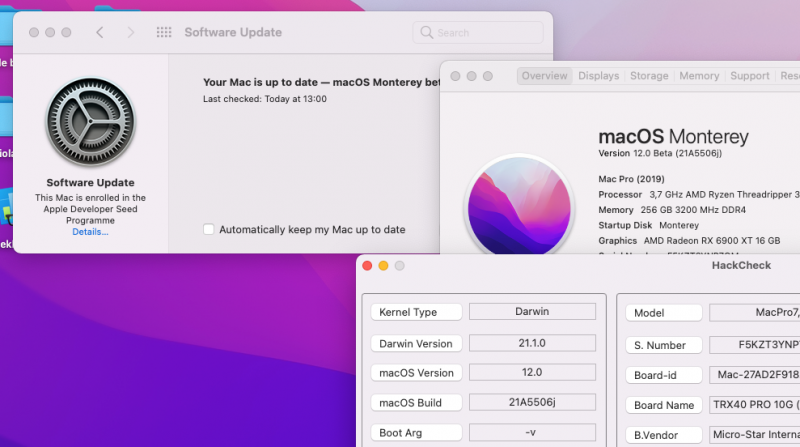This screenshot has width=800, height=447.
Task: Click the B.Vendor label
Action: coord(664,435)
